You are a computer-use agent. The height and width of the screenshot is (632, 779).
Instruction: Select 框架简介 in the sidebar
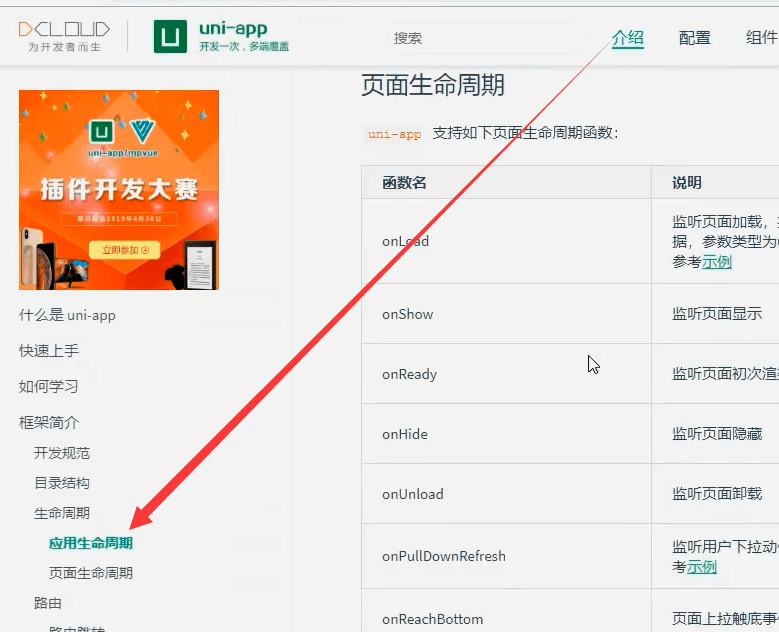coord(49,422)
